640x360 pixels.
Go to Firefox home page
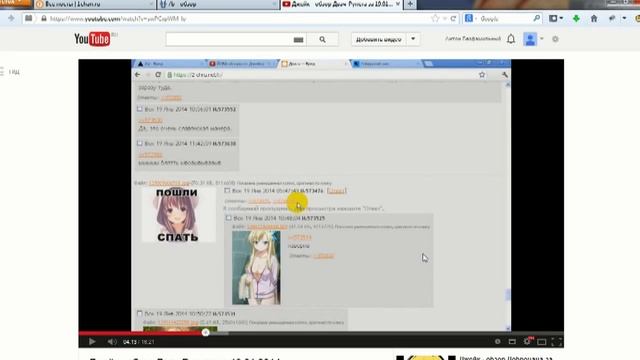point(594,18)
